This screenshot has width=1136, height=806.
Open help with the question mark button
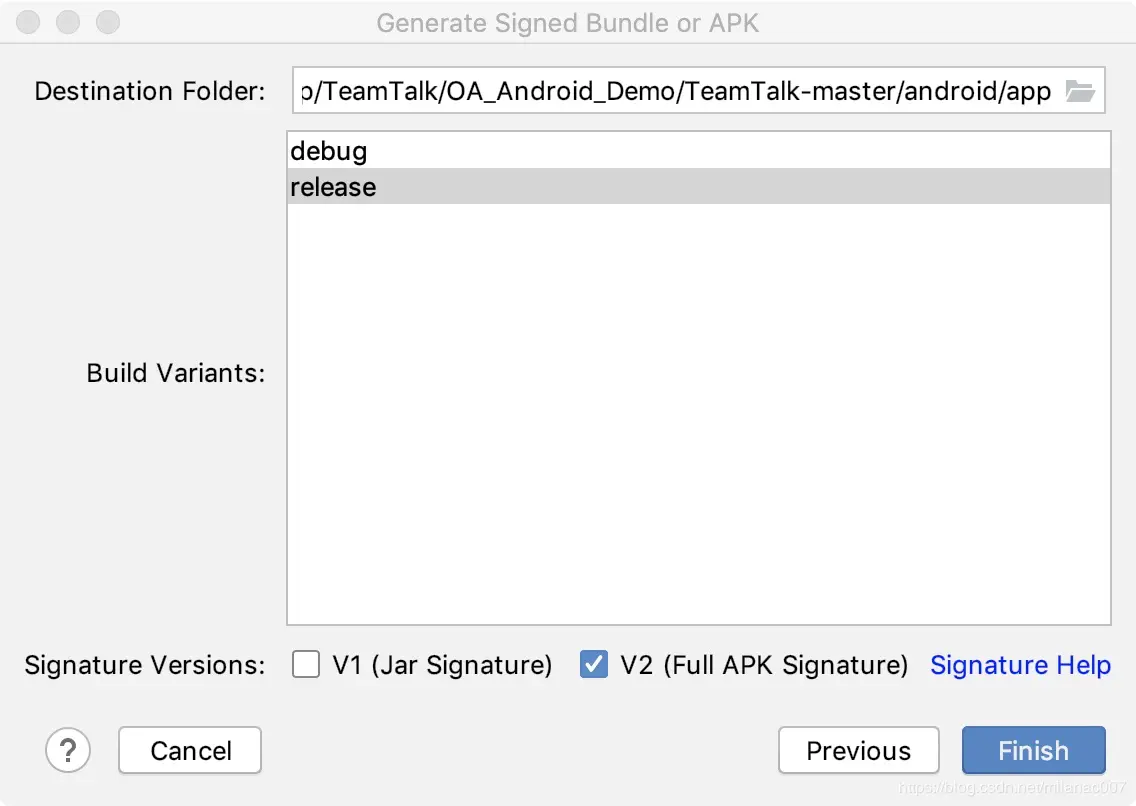pyautogui.click(x=68, y=750)
